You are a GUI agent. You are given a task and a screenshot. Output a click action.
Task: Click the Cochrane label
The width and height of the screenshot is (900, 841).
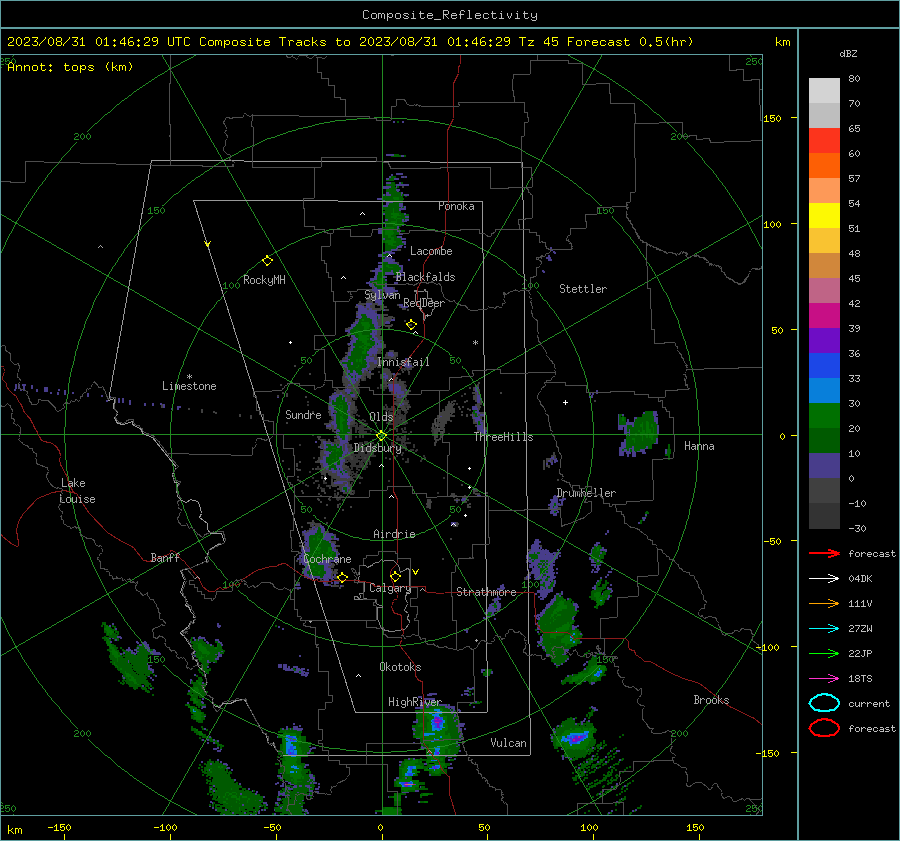point(327,559)
